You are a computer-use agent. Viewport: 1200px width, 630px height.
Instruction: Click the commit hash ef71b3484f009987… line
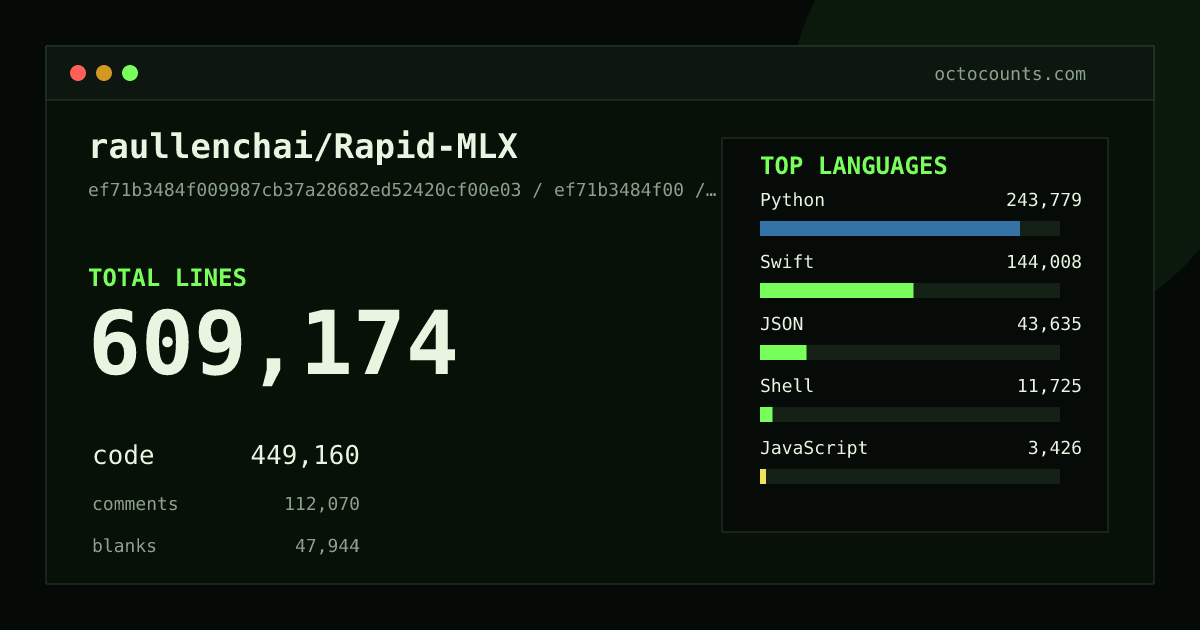tap(402, 190)
